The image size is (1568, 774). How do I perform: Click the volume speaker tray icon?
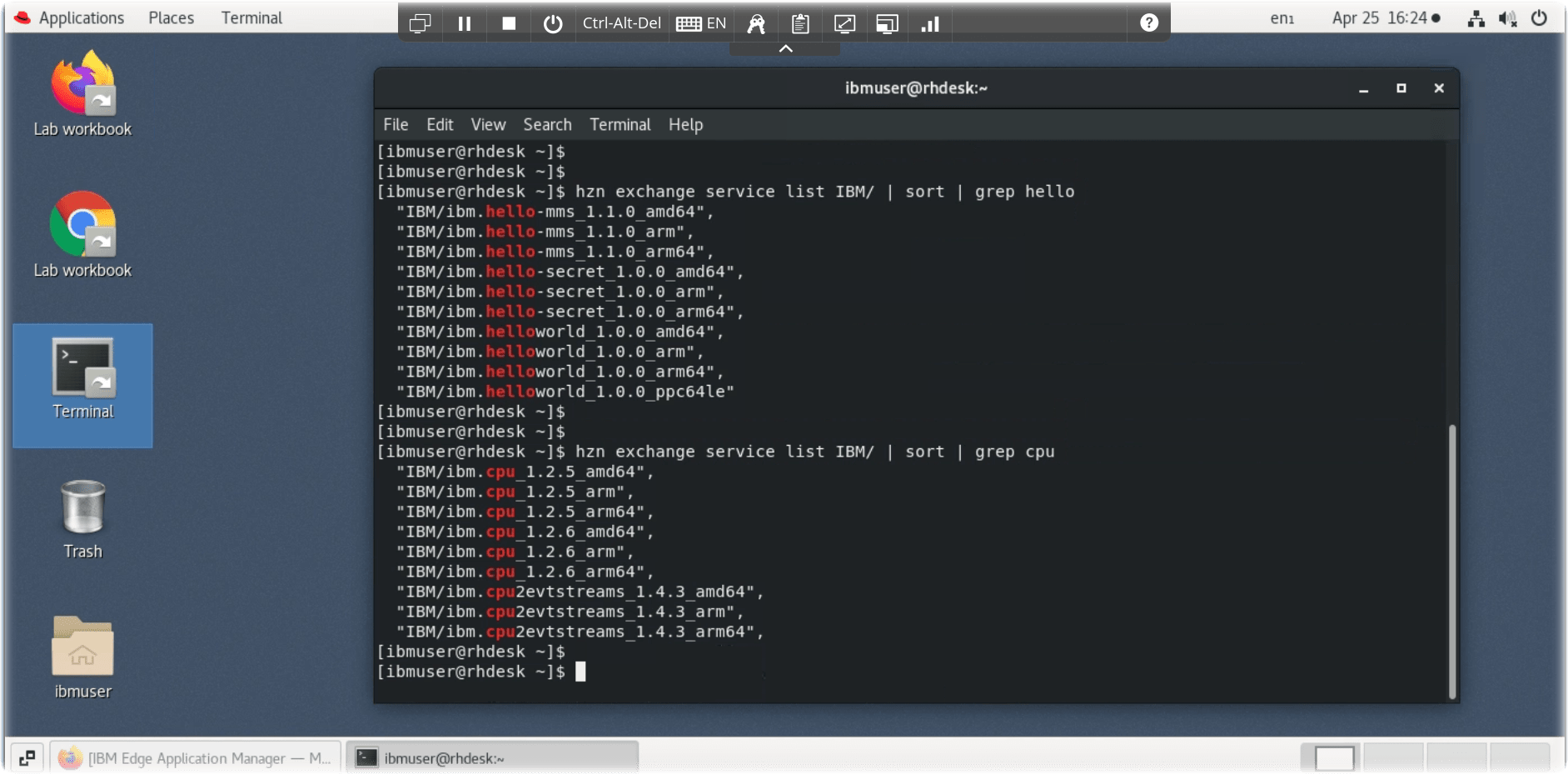coord(1507,17)
